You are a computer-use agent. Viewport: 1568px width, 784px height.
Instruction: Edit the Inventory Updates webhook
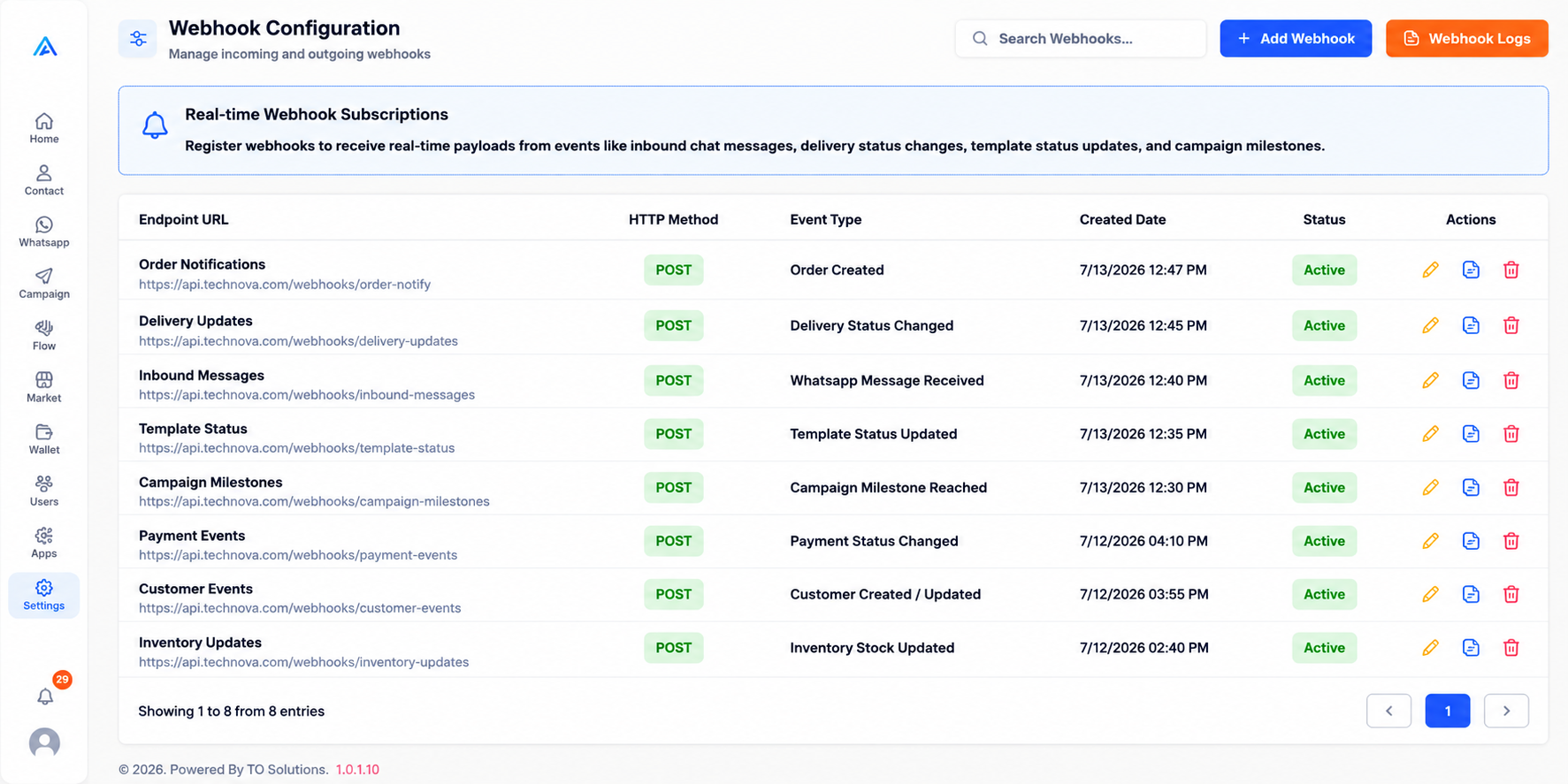[1430, 648]
